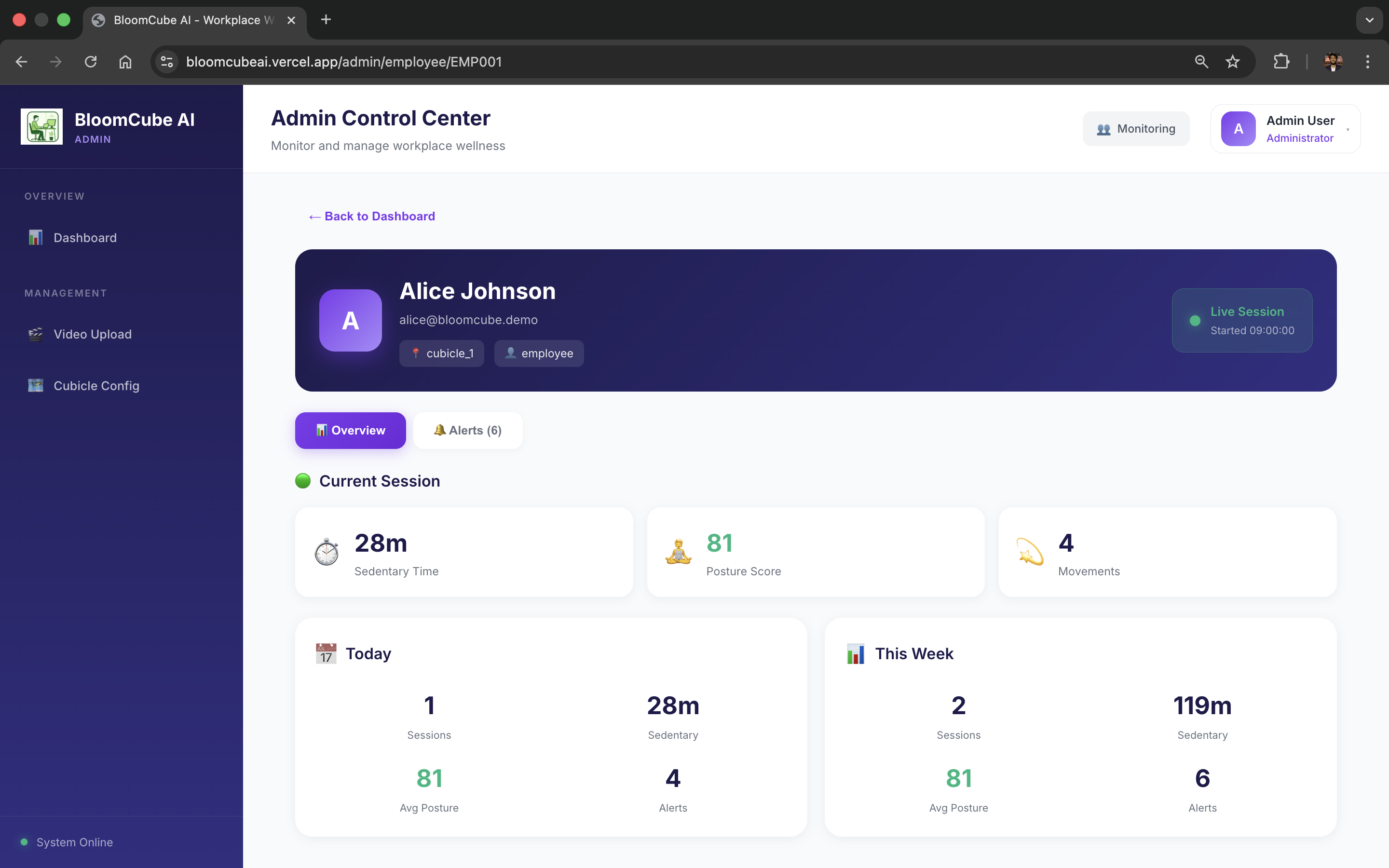Open a new browser tab

coord(326,20)
